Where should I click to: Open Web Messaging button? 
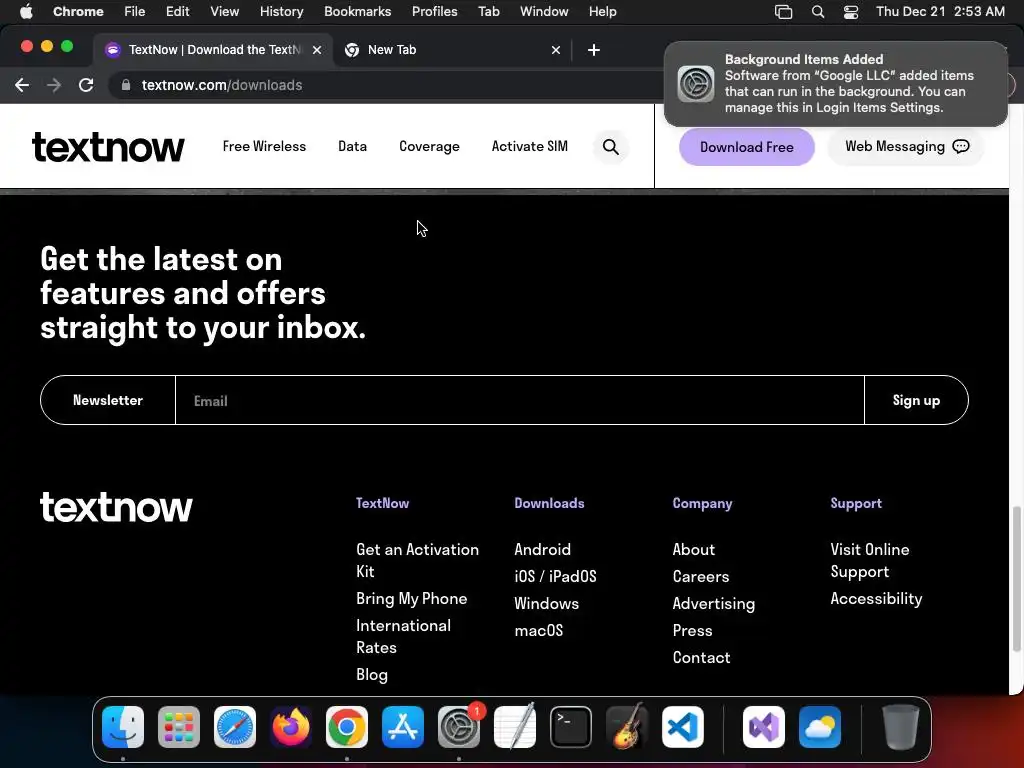click(906, 147)
